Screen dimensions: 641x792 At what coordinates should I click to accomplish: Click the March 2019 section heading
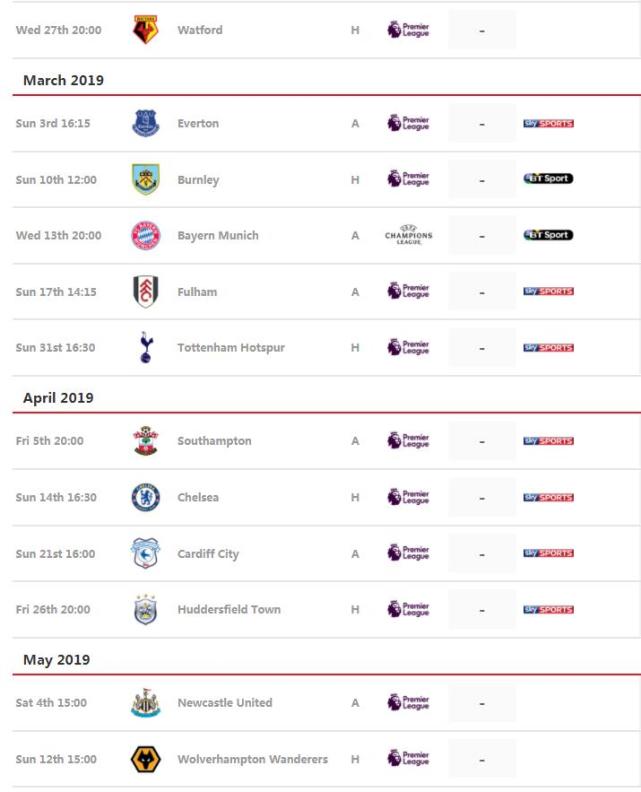[x=64, y=80]
